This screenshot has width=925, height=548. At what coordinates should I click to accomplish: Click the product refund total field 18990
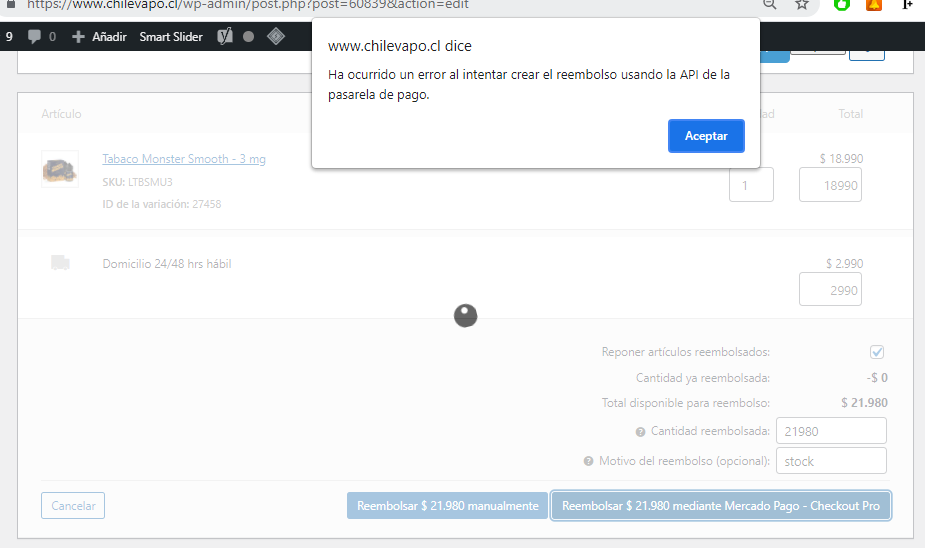(830, 185)
